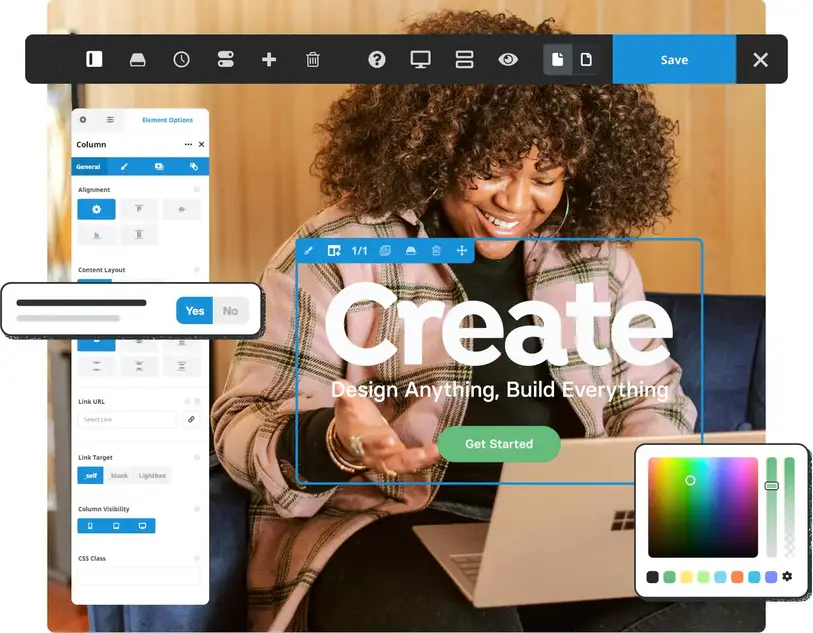Click the trash icon in top toolbar
Image resolution: width=813 pixels, height=633 pixels.
[x=313, y=59]
